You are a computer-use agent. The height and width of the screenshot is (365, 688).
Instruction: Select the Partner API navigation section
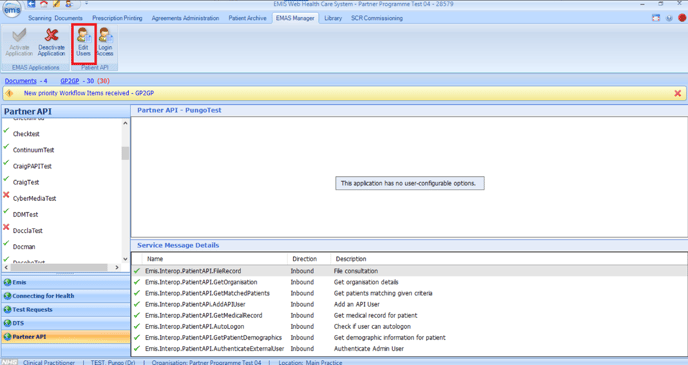pos(66,336)
